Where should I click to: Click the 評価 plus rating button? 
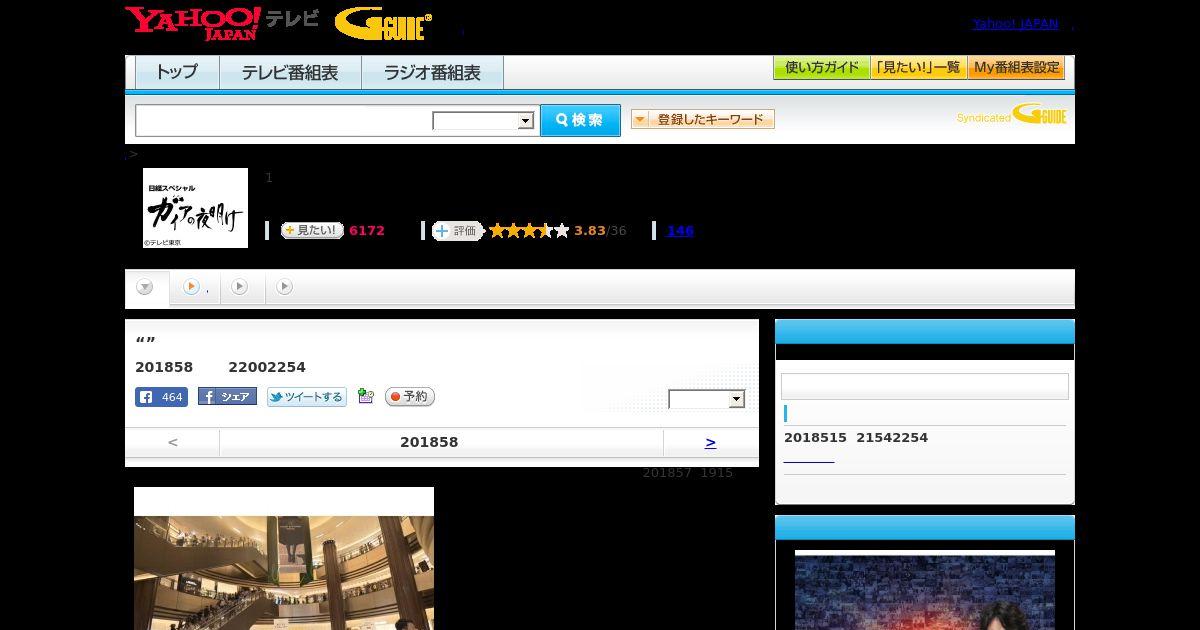457,231
